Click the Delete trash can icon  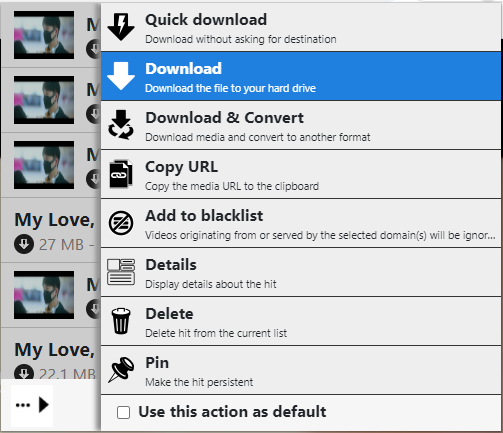point(121,321)
